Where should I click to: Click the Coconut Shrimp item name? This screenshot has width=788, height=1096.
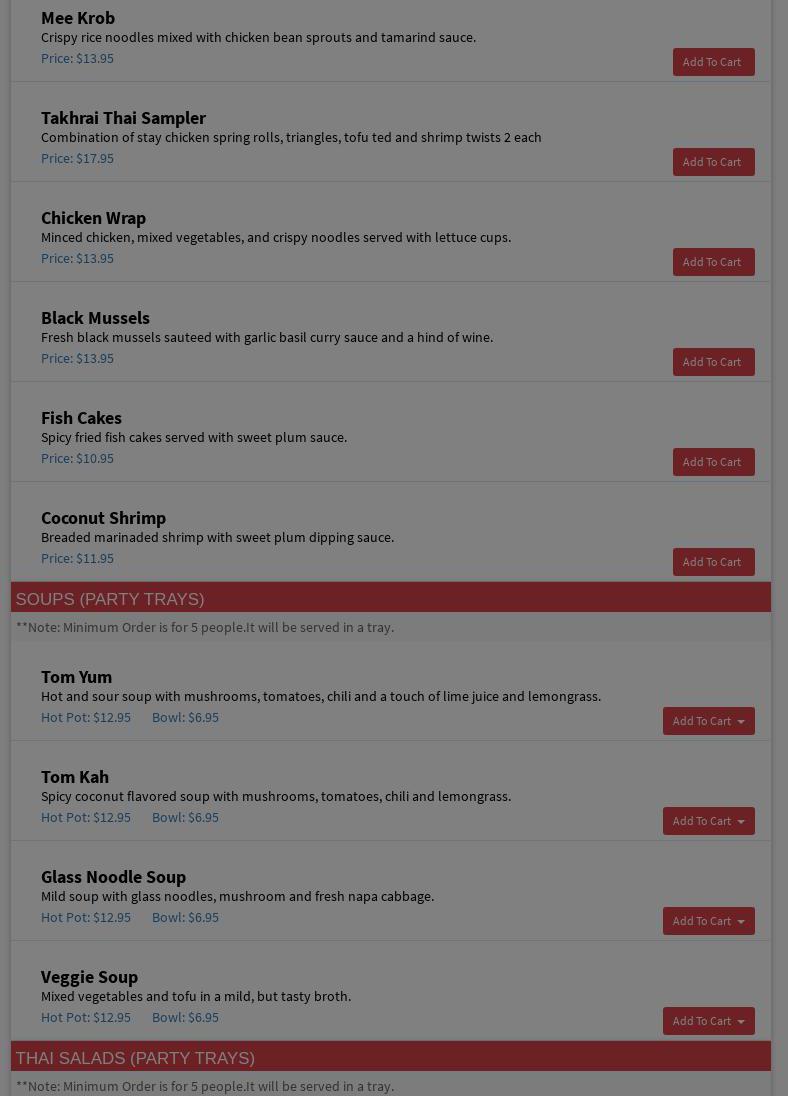(103, 518)
